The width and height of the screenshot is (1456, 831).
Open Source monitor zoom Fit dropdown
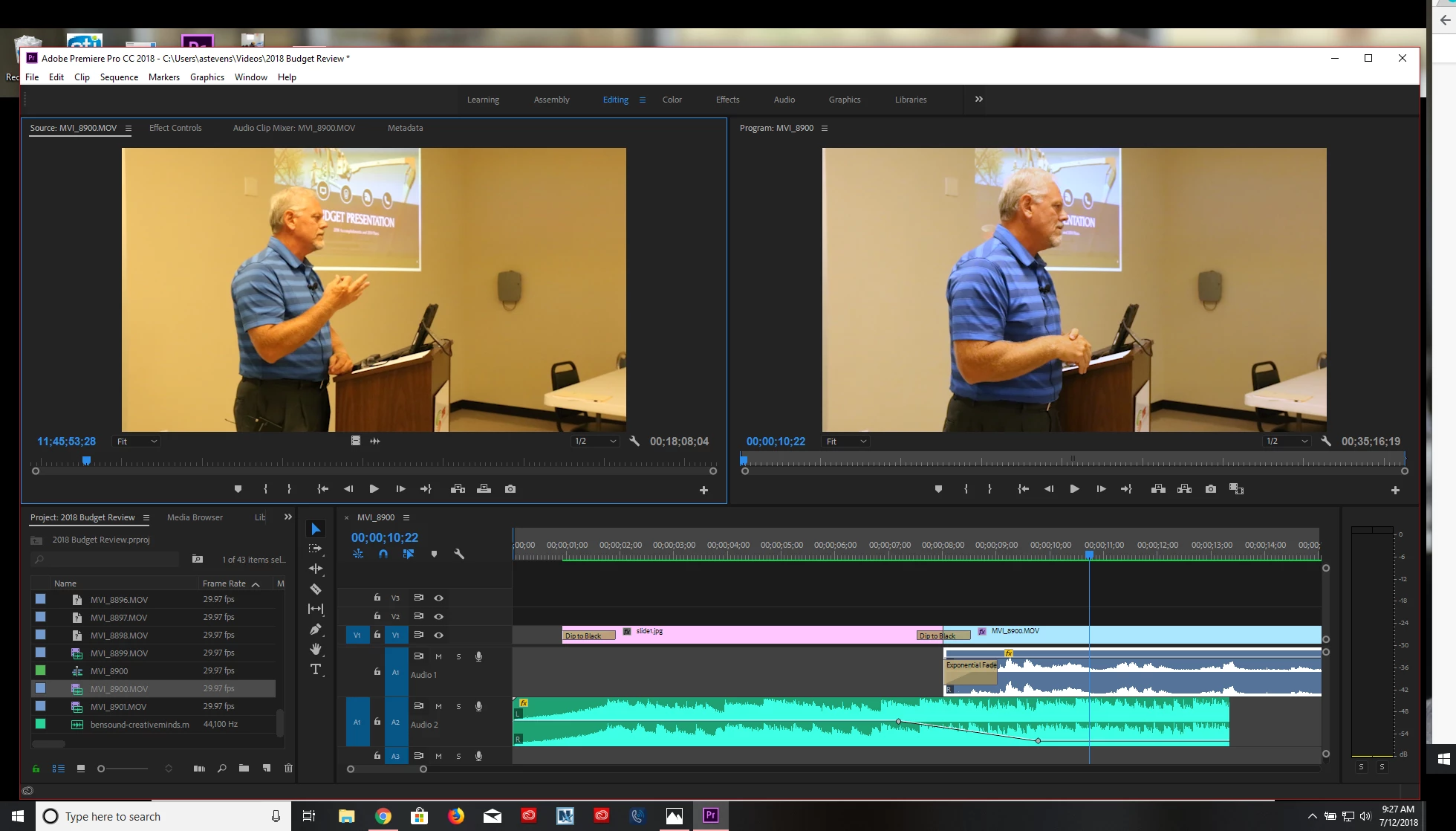(x=137, y=442)
